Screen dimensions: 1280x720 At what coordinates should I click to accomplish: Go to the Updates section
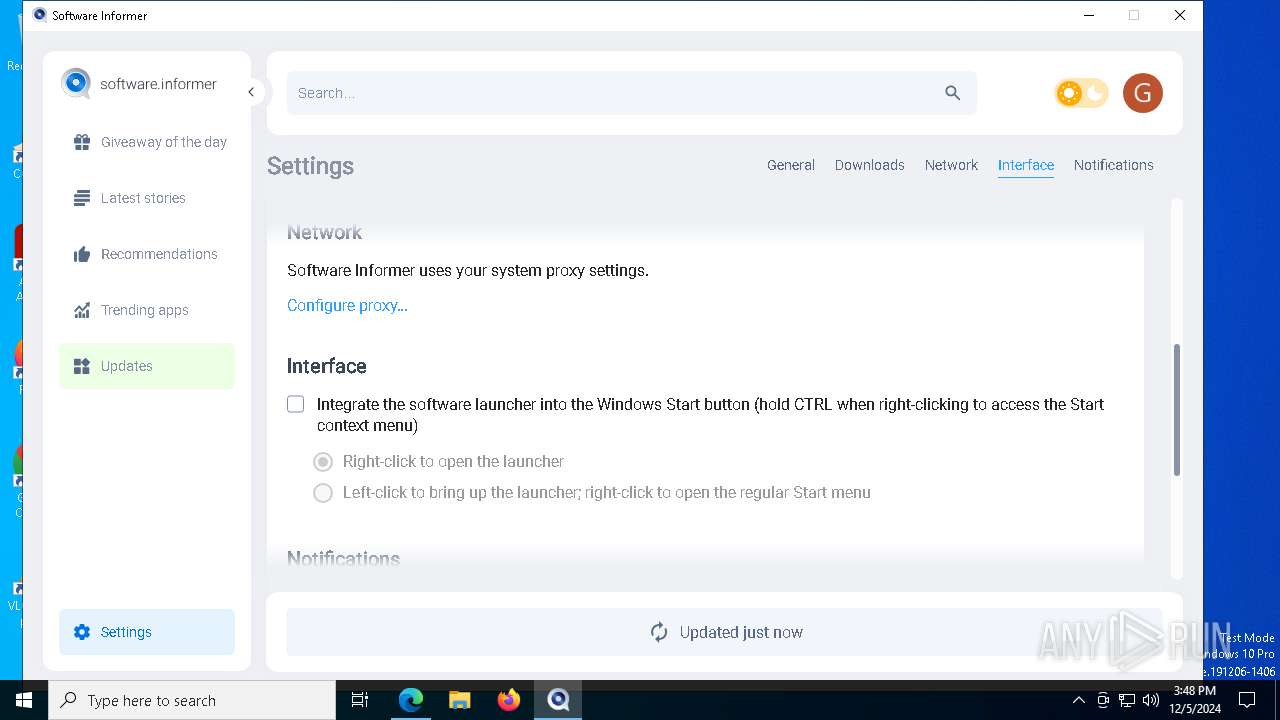147,366
